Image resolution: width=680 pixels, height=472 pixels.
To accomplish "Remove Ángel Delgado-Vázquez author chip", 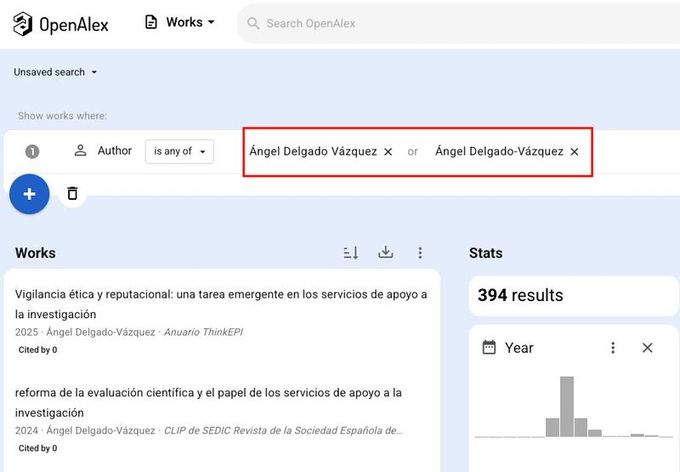I will 574,152.
